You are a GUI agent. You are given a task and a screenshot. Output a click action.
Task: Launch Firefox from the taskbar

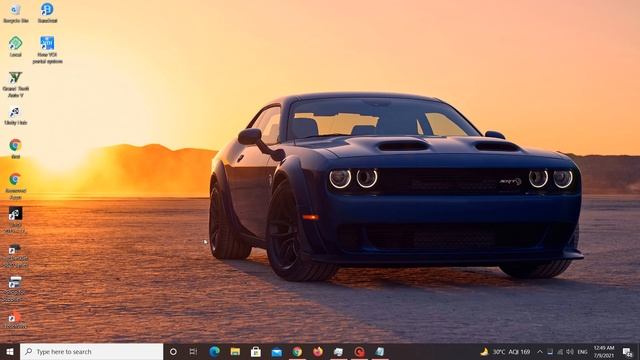pos(318,351)
